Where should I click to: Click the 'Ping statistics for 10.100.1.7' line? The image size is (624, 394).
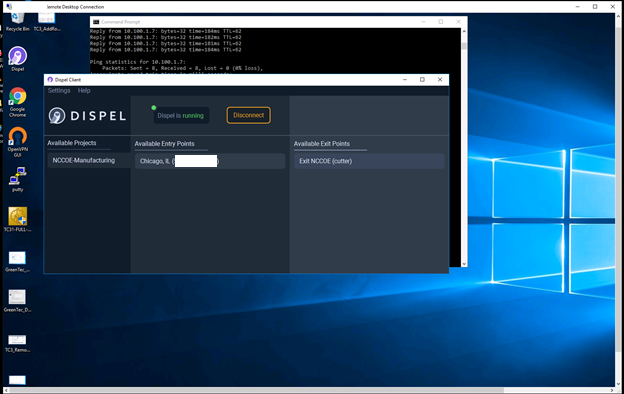click(138, 62)
